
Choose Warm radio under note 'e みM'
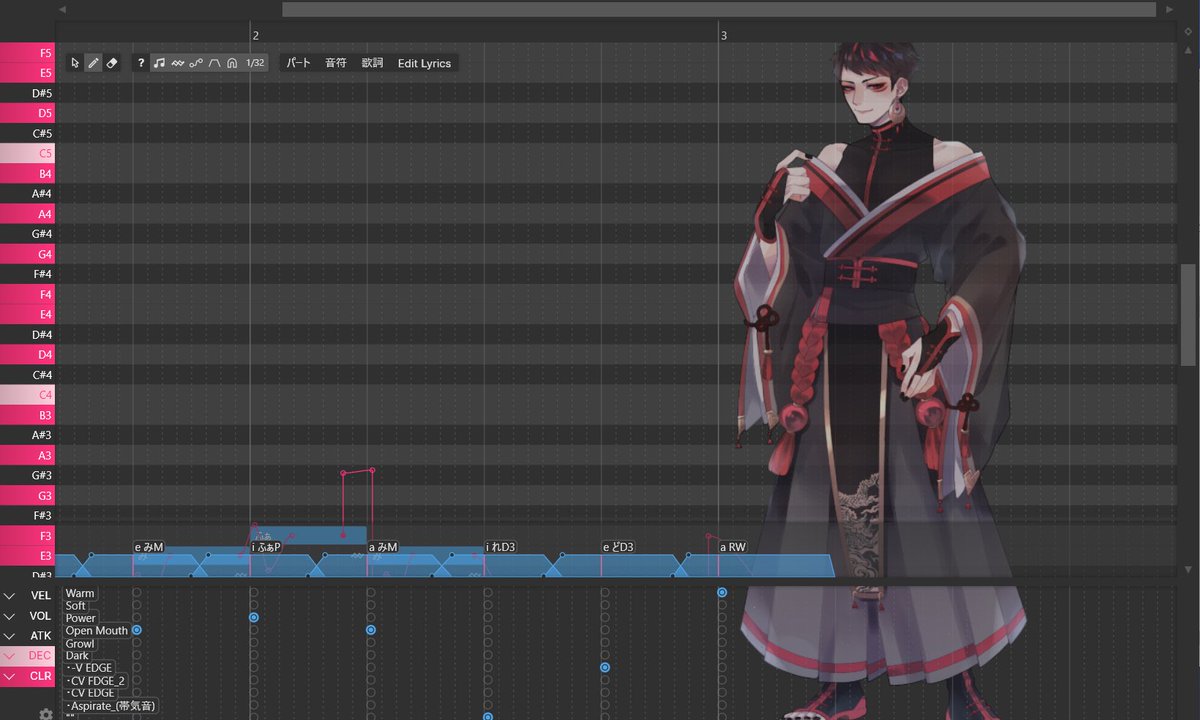pyautogui.click(x=137, y=593)
